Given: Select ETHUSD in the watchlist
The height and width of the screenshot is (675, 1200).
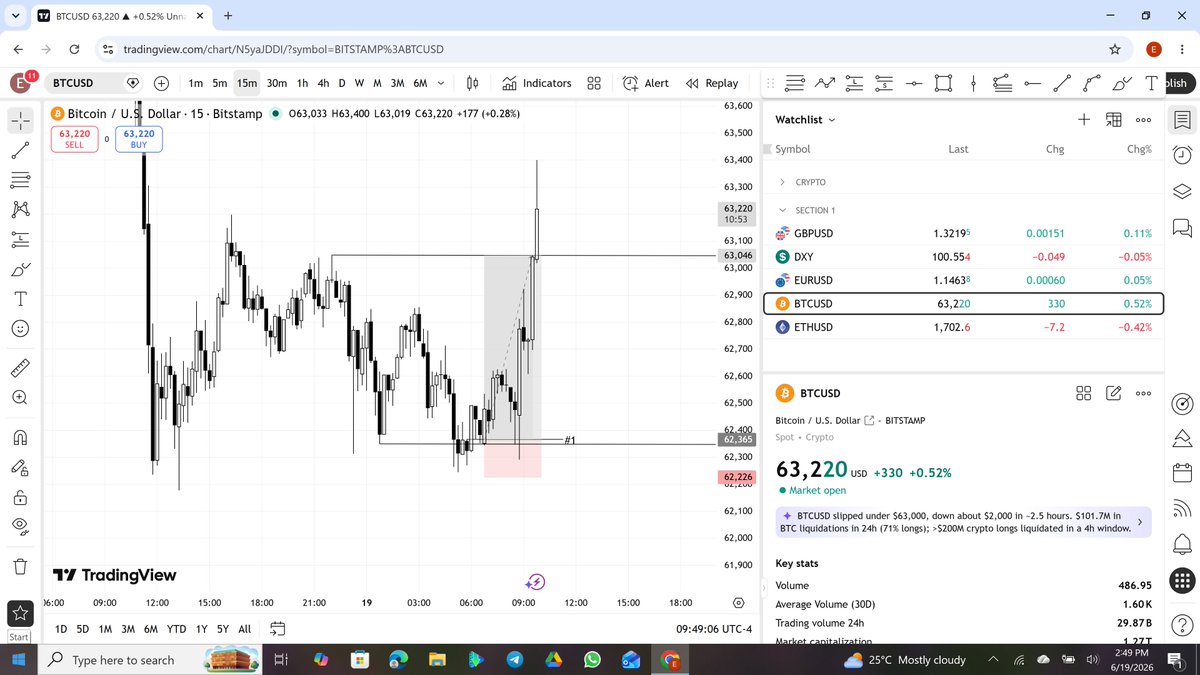Looking at the screenshot, I should click(x=963, y=327).
